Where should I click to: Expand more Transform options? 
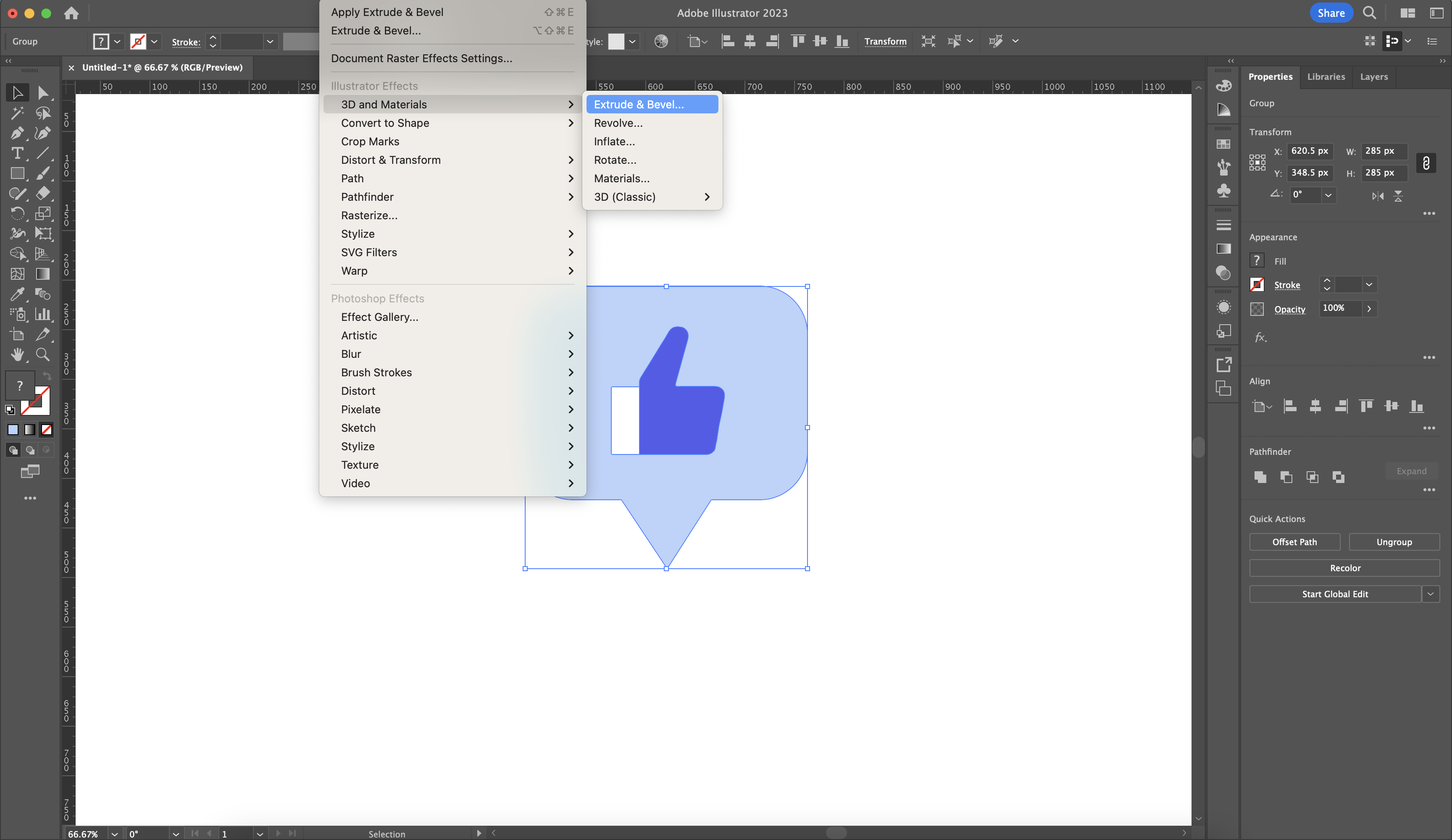1429,214
